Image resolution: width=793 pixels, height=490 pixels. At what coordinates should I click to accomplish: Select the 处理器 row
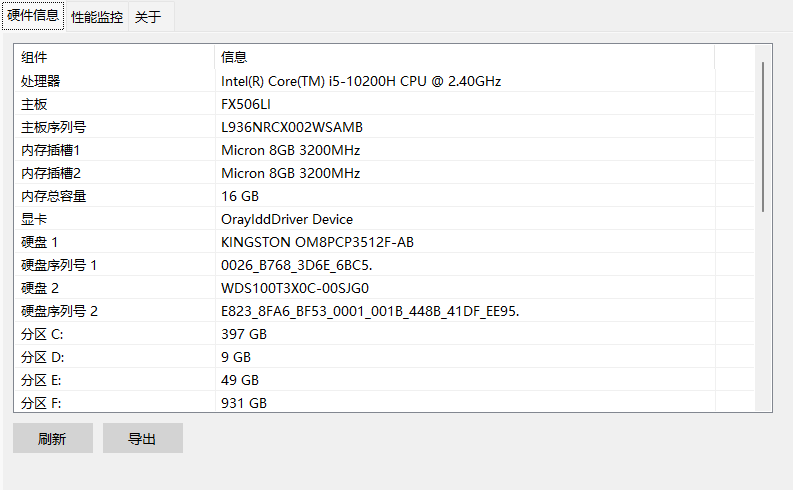tap(384, 81)
